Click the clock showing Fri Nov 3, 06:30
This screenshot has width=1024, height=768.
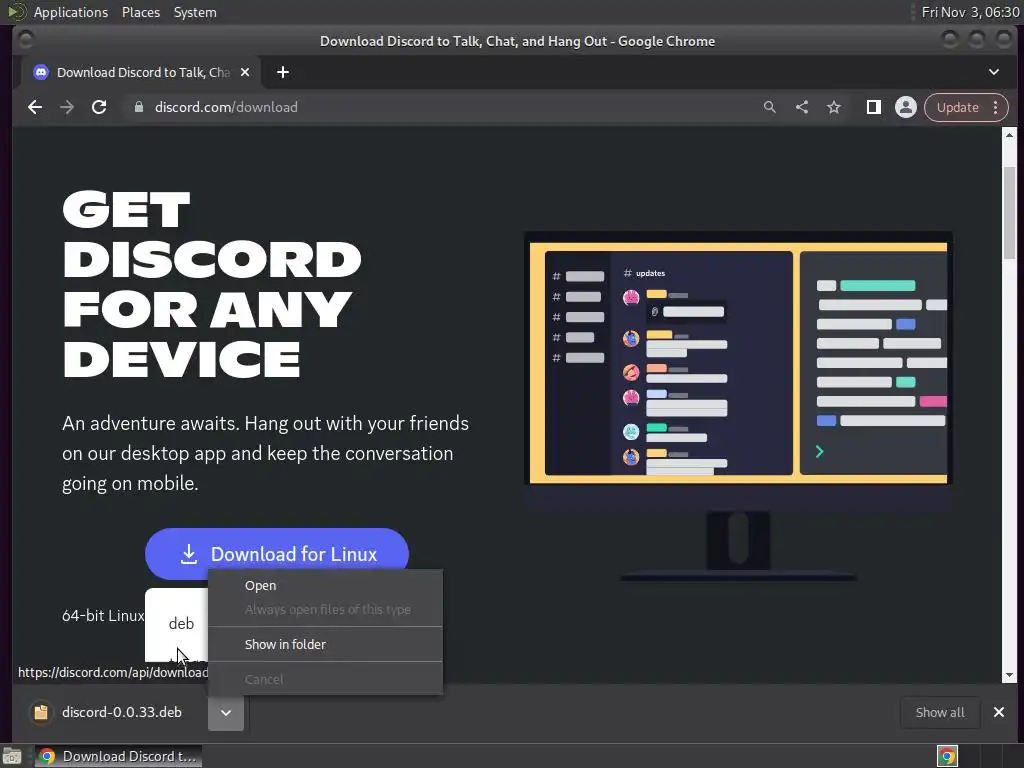tap(970, 12)
